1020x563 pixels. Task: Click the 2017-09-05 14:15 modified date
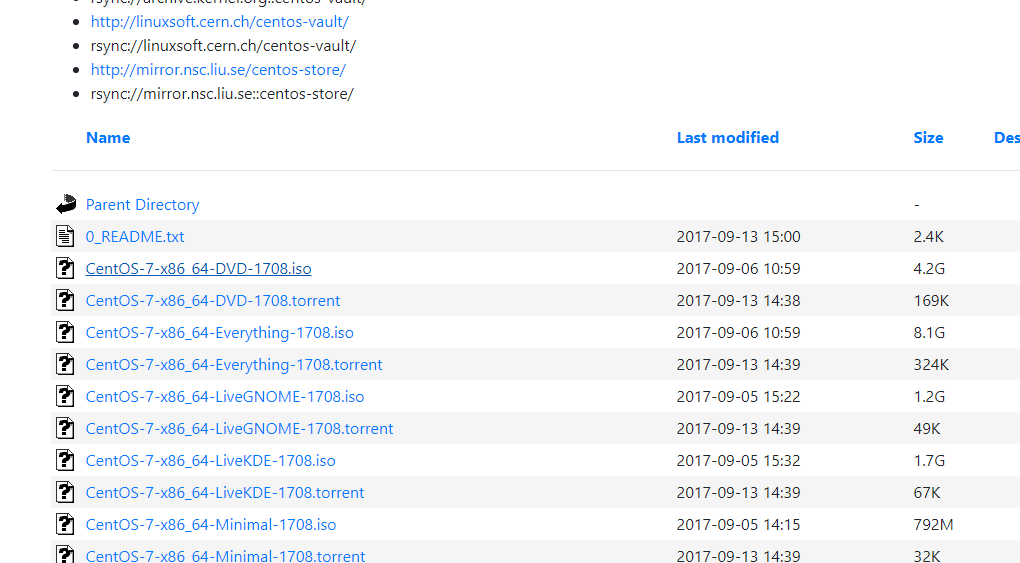(738, 524)
